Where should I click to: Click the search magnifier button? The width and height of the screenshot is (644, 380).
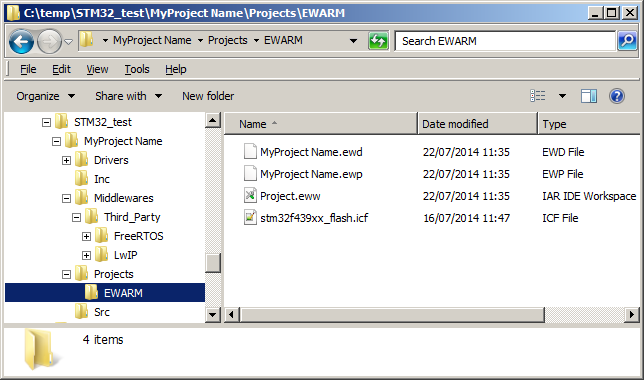(x=627, y=41)
